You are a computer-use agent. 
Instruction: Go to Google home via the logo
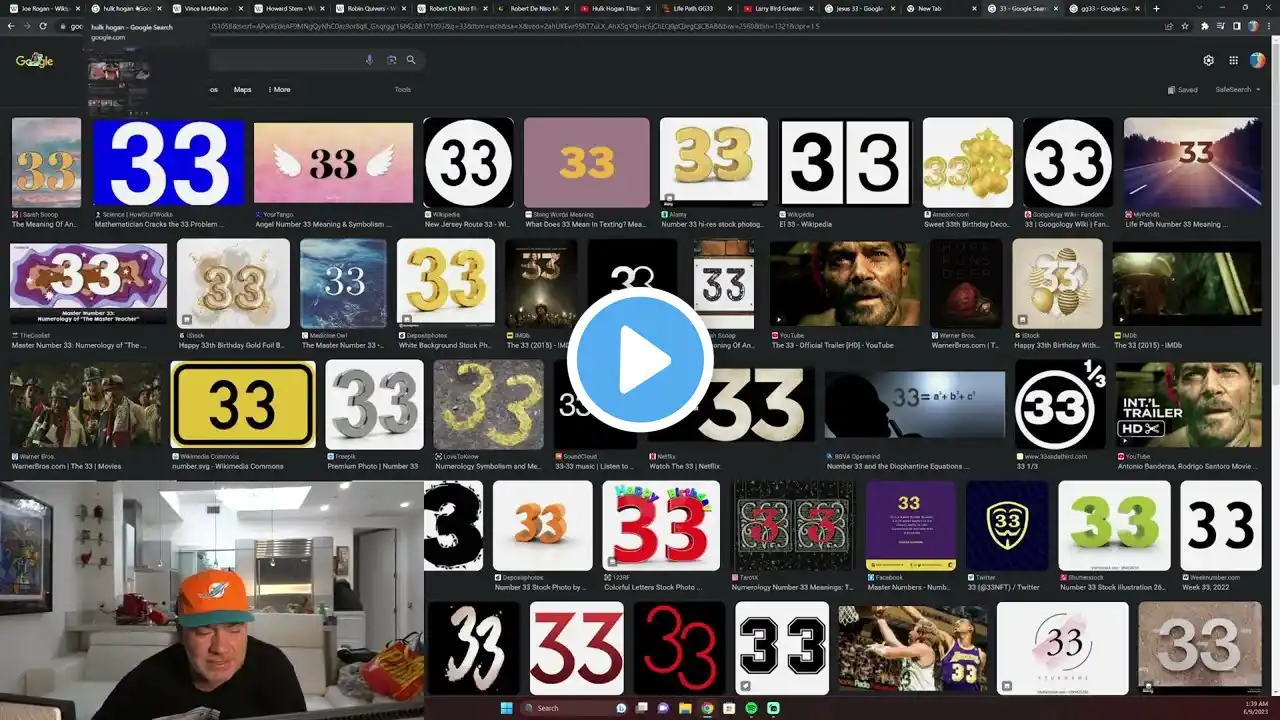tap(35, 61)
